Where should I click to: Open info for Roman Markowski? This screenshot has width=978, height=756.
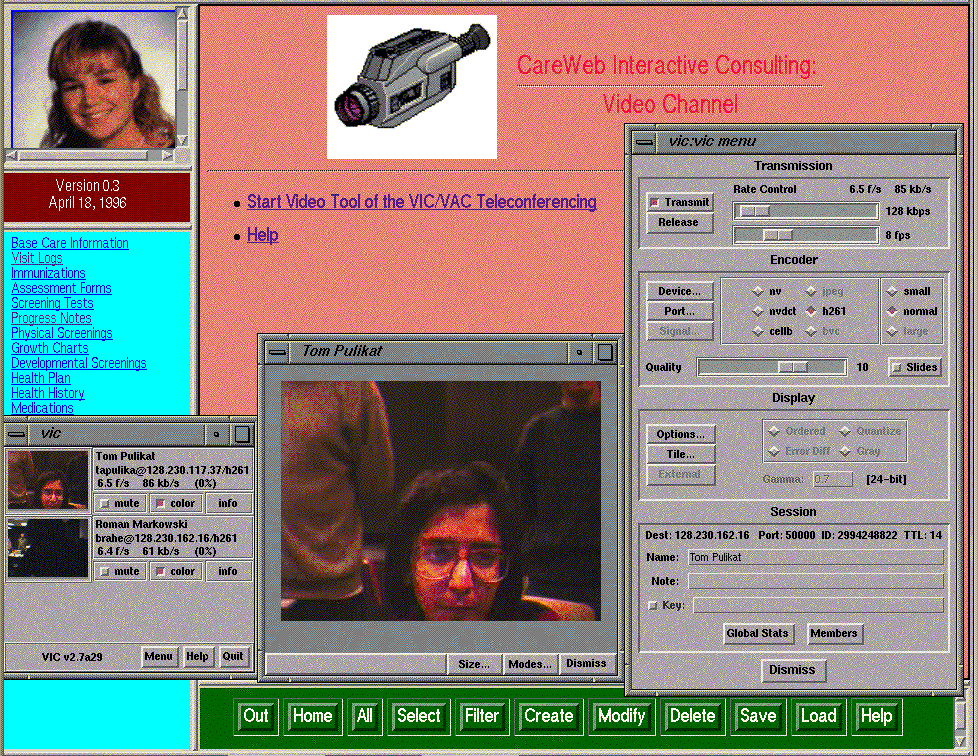(228, 571)
